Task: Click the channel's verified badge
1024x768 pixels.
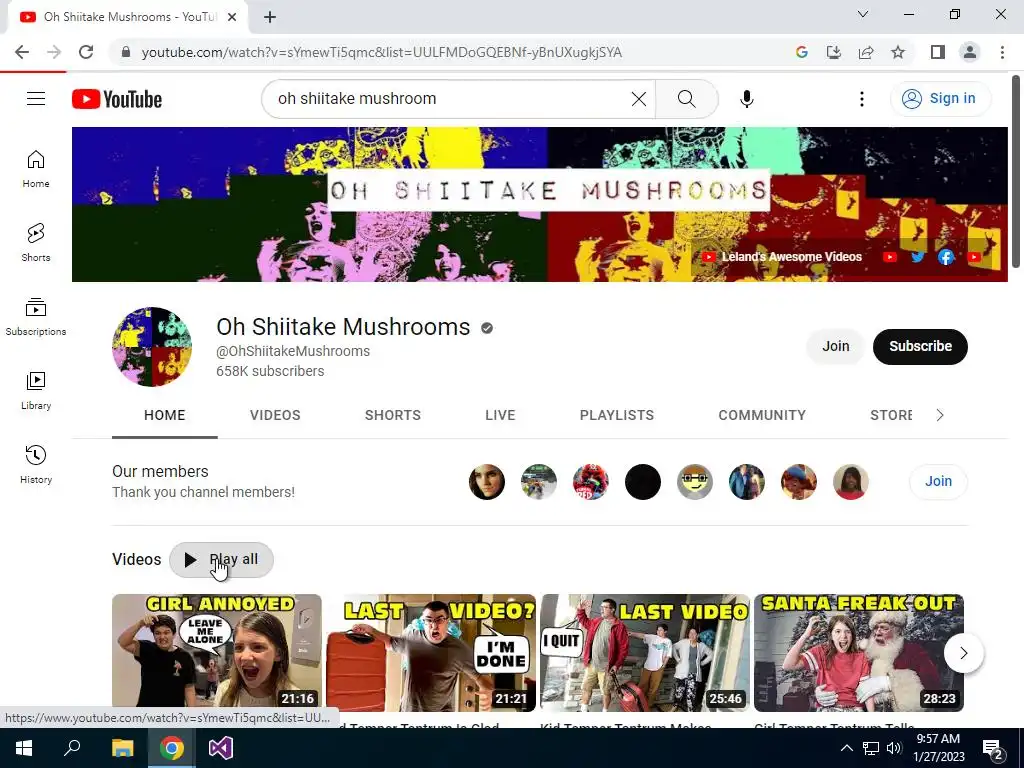Action: point(487,328)
